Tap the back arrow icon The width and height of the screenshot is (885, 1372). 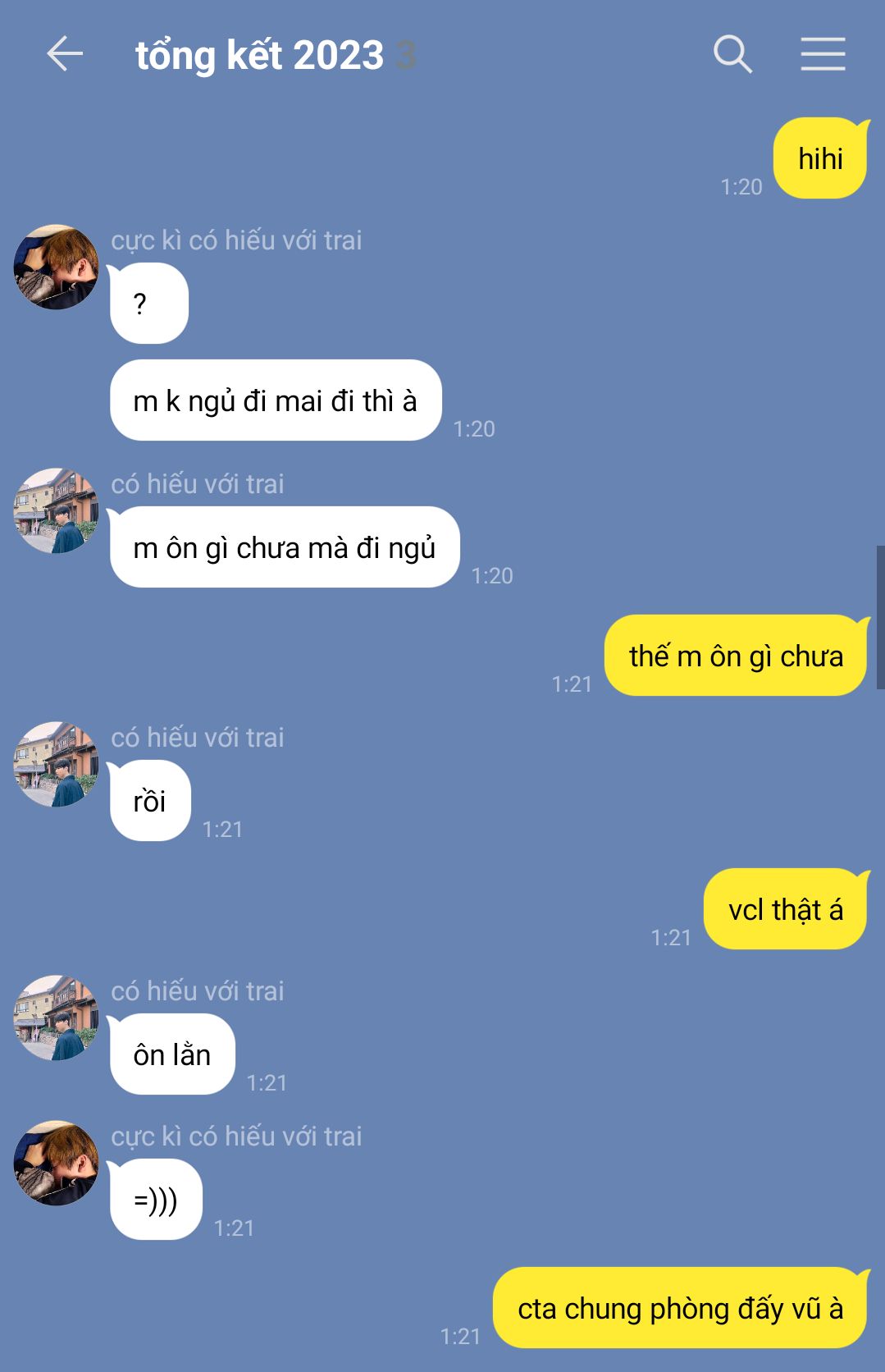(65, 55)
